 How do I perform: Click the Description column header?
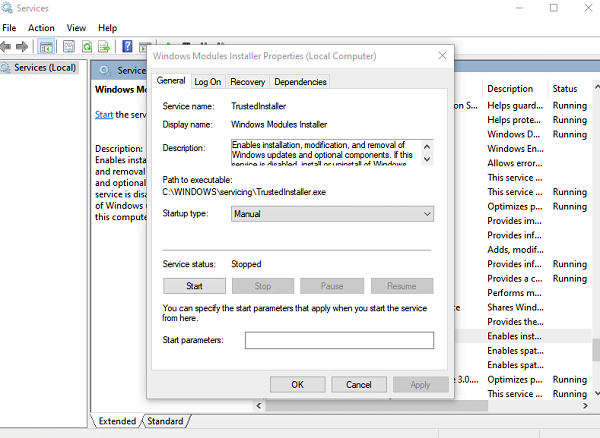pos(514,89)
